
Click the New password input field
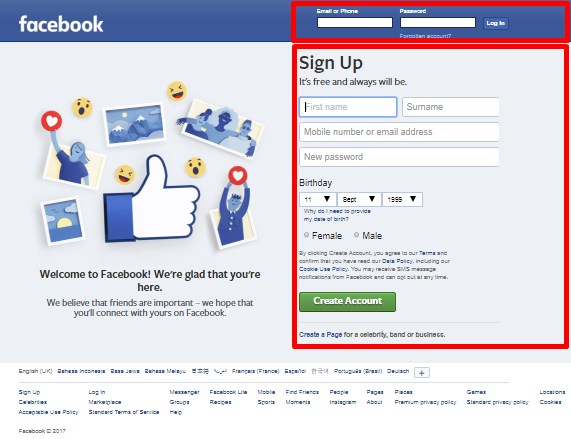399,157
